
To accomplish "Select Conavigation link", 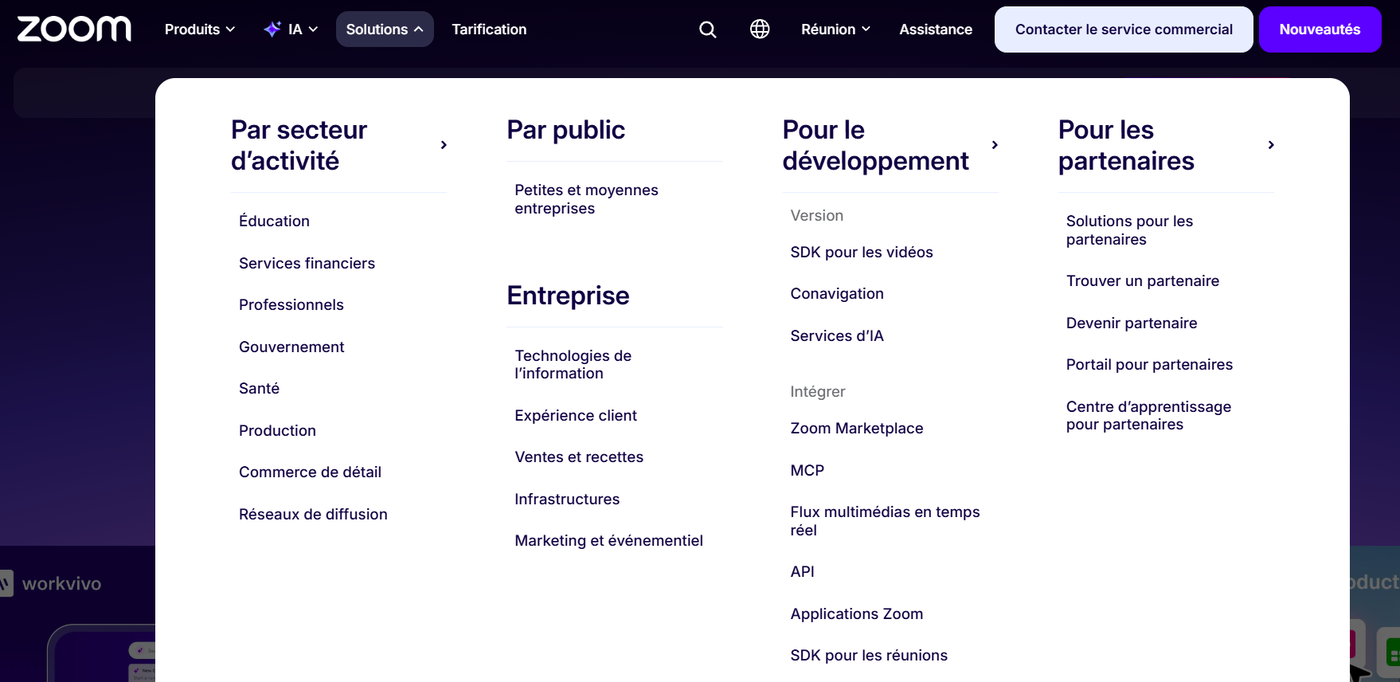I will tap(837, 294).
